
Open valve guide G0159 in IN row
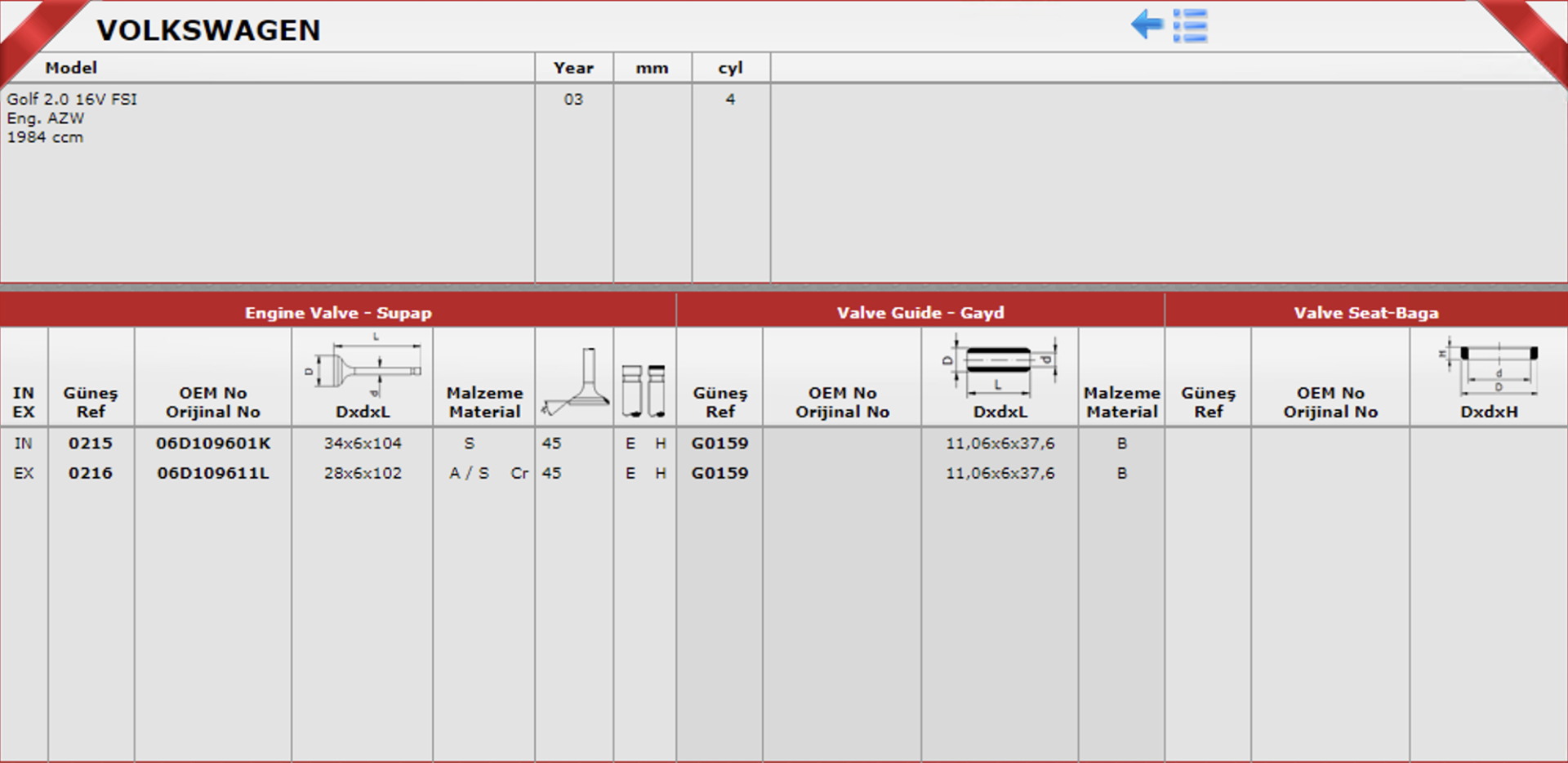coord(719,444)
